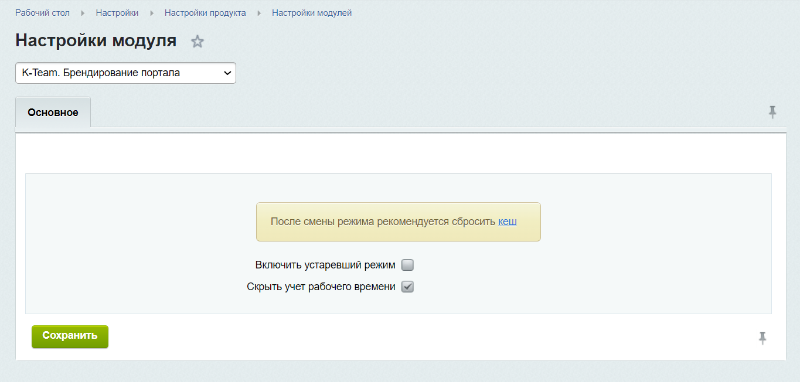800x382 pixels.
Task: Click breadcrumb arrow after Рабочий стол
Action: pyautogui.click(x=83, y=13)
